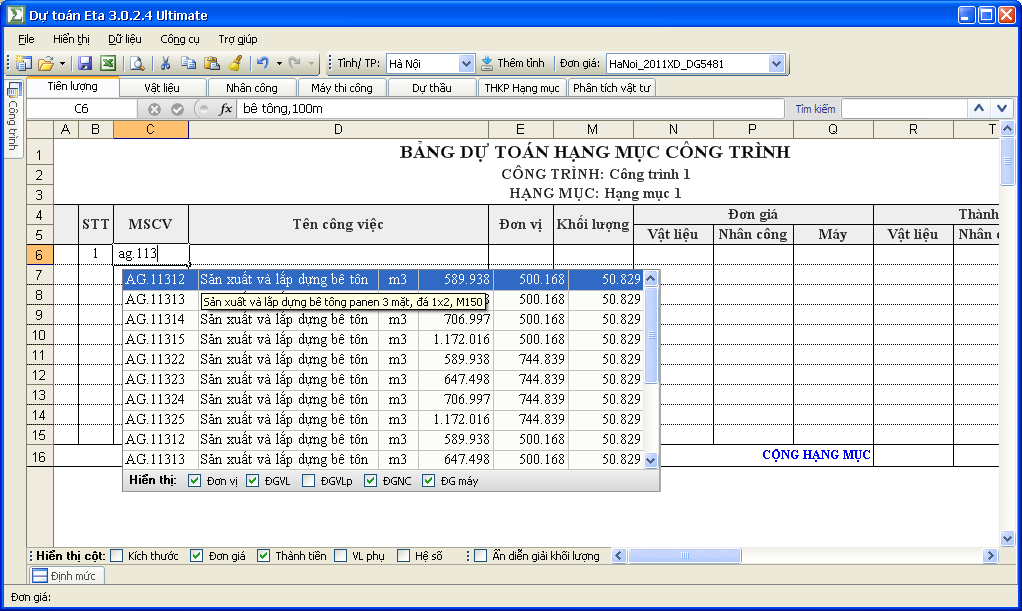
Task: Select AG.11315 row in suggestion list
Action: click(383, 339)
